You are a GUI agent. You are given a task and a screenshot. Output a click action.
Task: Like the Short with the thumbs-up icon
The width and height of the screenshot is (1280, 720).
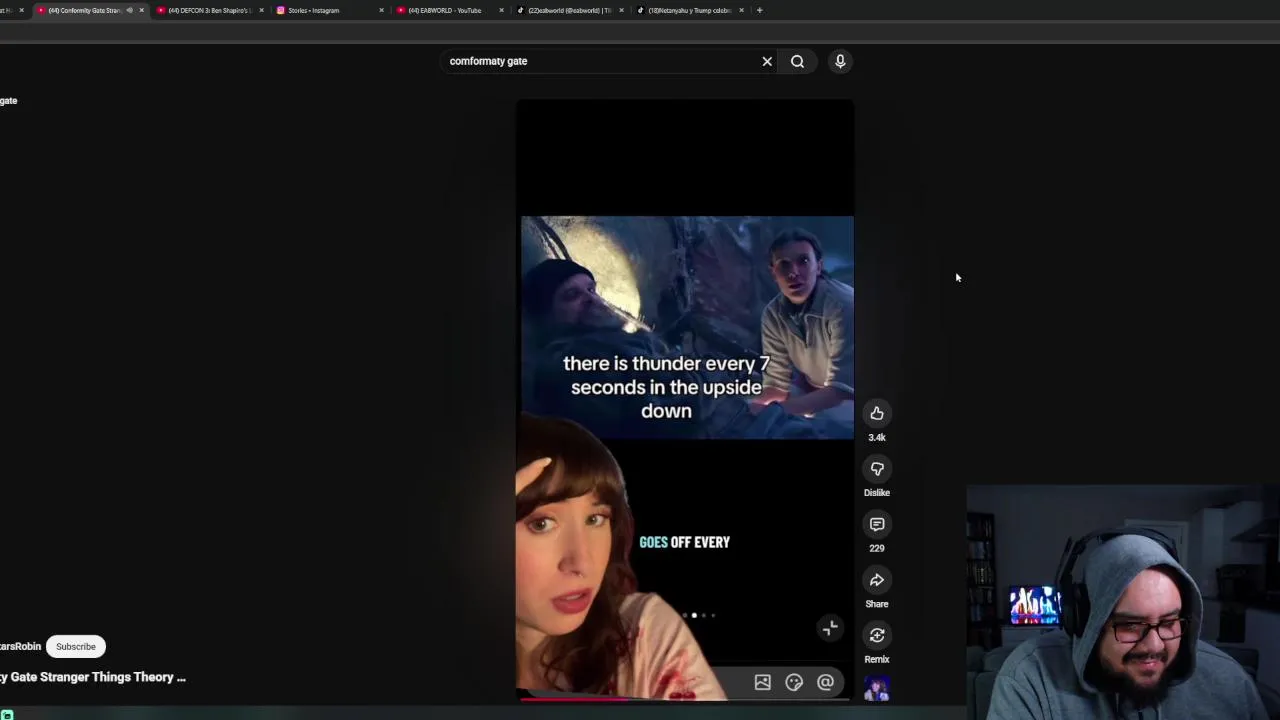tap(877, 413)
